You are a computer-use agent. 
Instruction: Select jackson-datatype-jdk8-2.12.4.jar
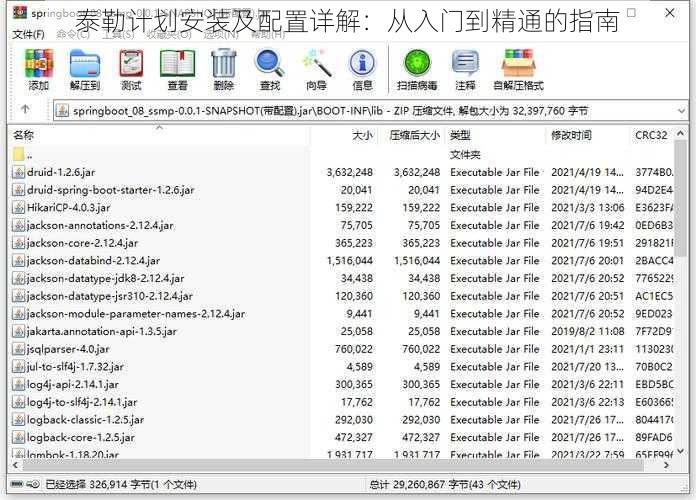click(105, 278)
